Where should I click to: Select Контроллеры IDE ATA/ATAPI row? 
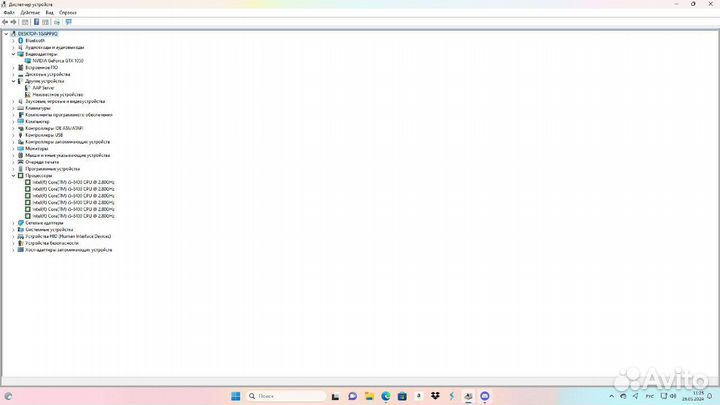(x=54, y=128)
